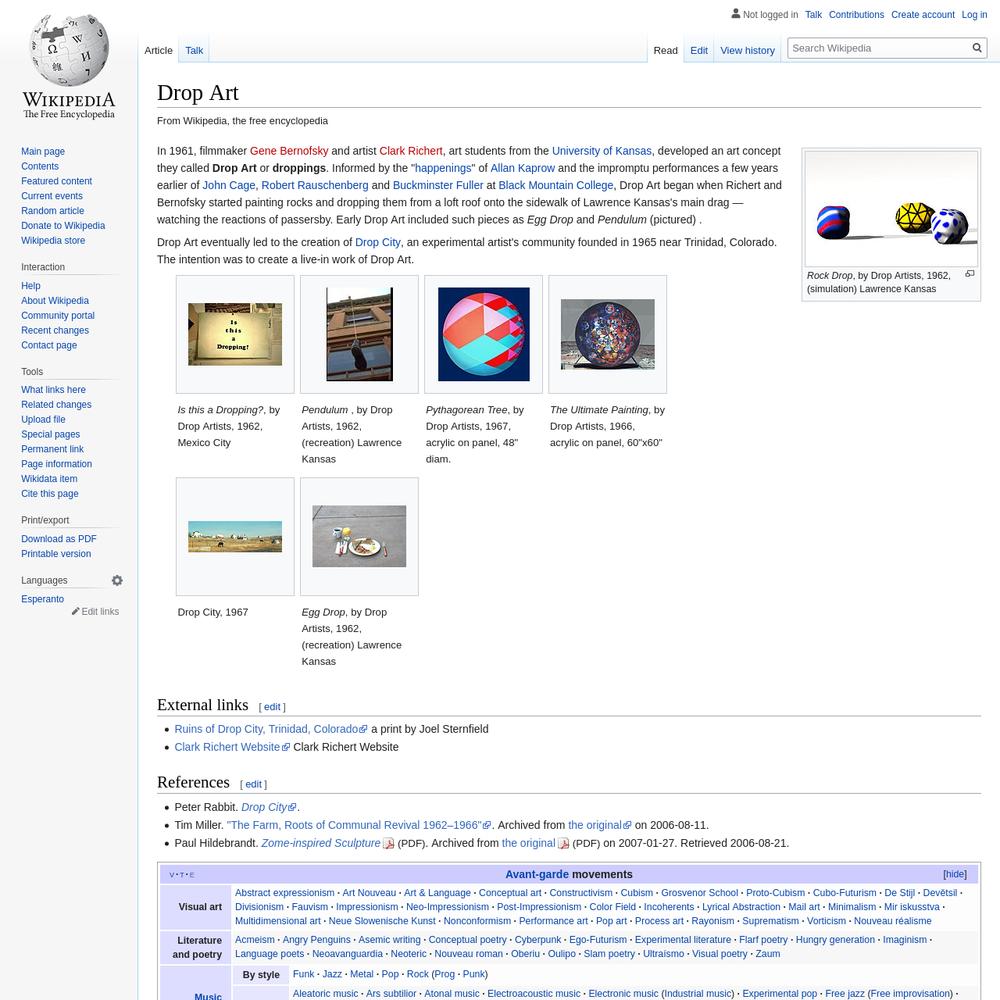This screenshot has width=1000, height=1000.
Task: Open Cite this page link
Action: pos(50,494)
